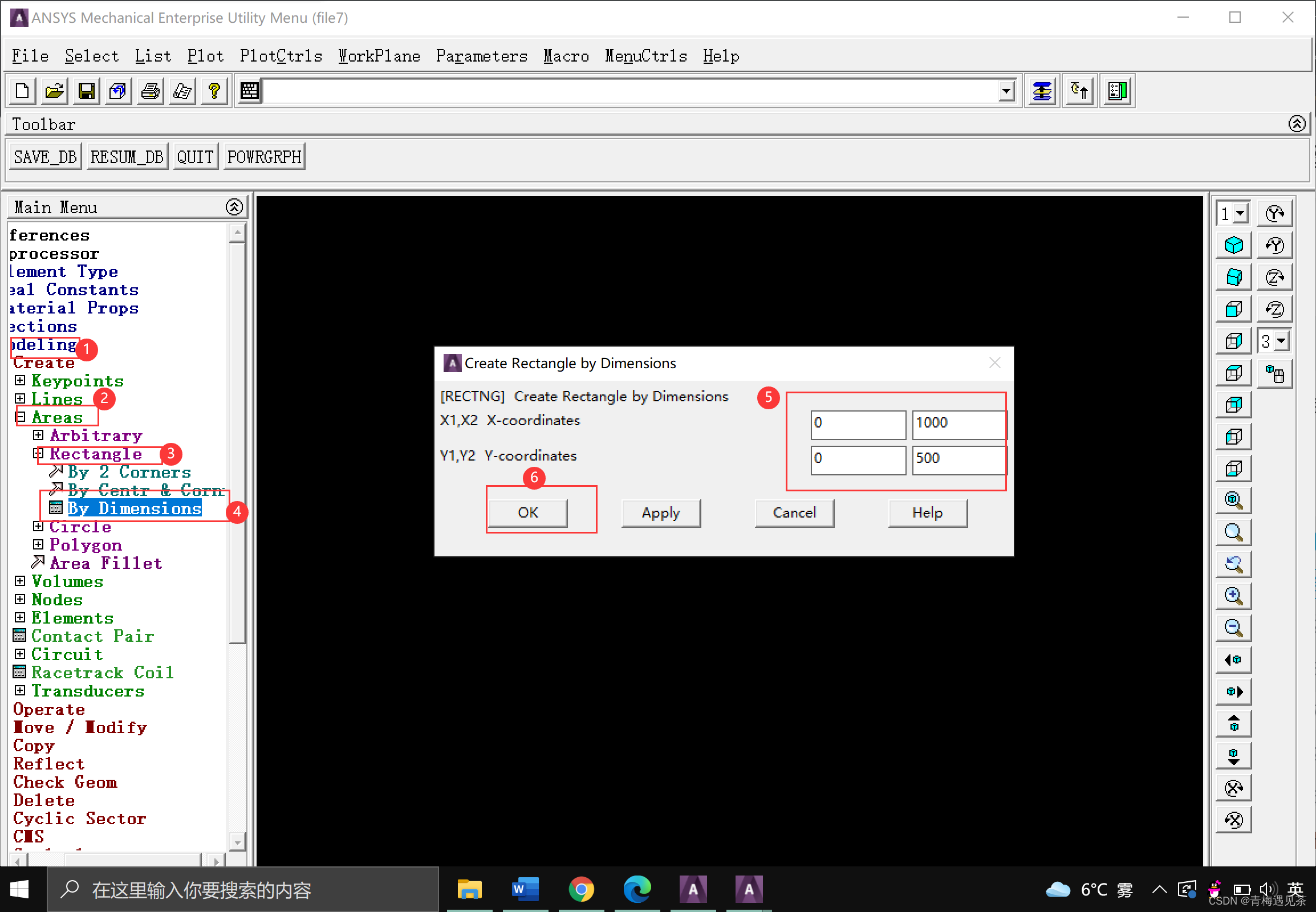This screenshot has width=1316, height=912.
Task: Expand the Keypoints tree node
Action: pyautogui.click(x=20, y=381)
